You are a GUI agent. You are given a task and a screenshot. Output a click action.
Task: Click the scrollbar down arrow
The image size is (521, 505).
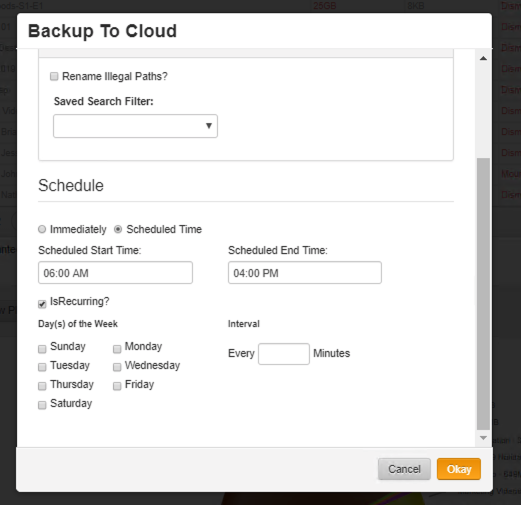[483, 438]
